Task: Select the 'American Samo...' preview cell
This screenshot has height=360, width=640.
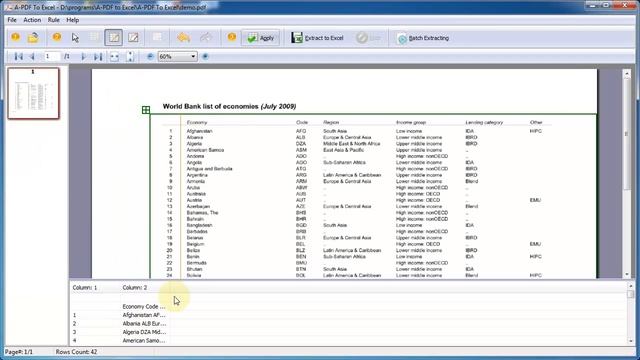Action: pos(144,340)
